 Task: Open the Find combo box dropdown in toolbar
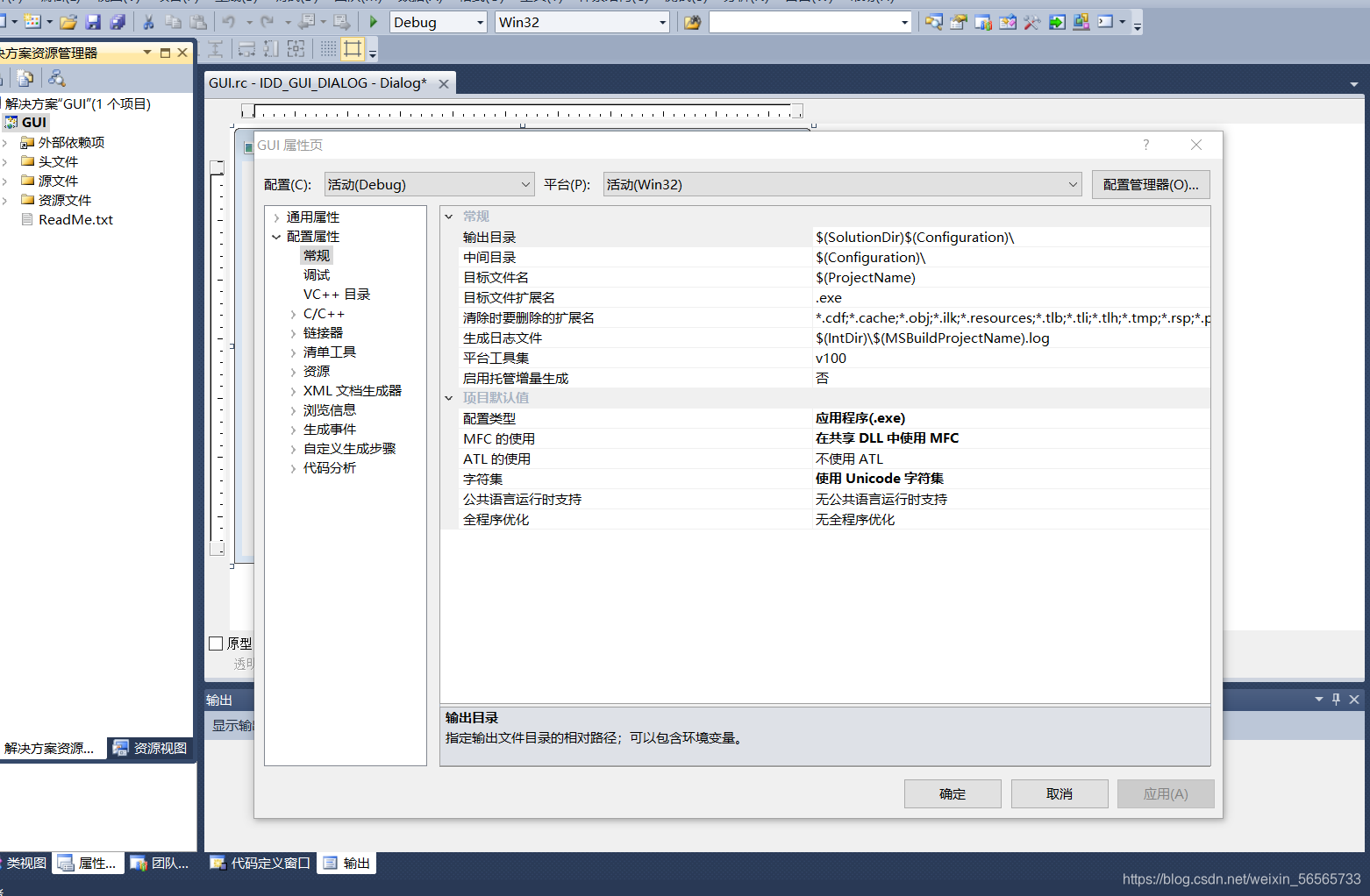click(x=904, y=23)
